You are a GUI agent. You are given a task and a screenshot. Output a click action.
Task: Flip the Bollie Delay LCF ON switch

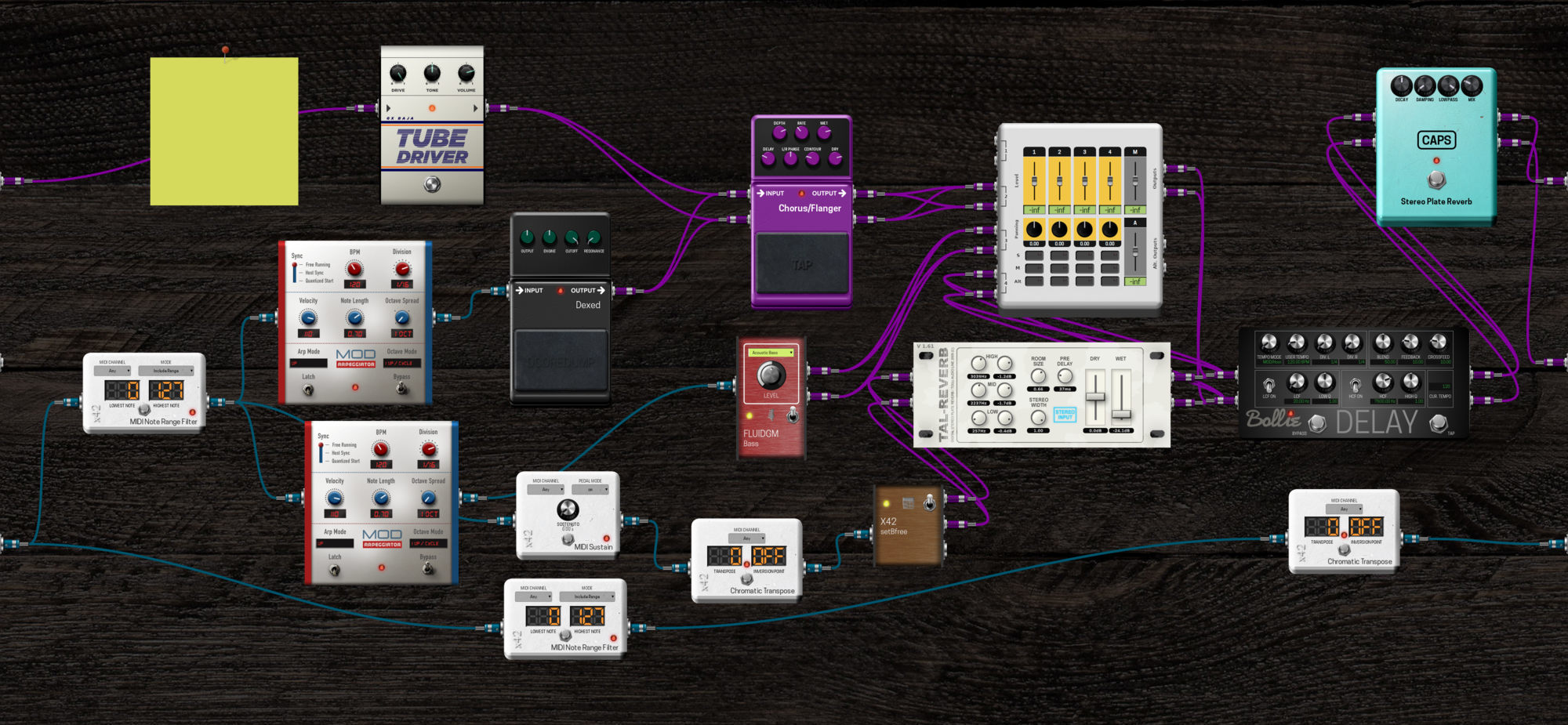pyautogui.click(x=1269, y=384)
